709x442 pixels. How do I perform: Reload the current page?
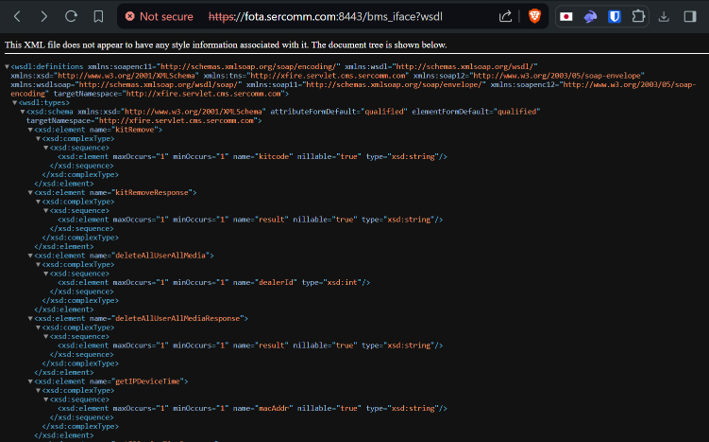point(71,17)
